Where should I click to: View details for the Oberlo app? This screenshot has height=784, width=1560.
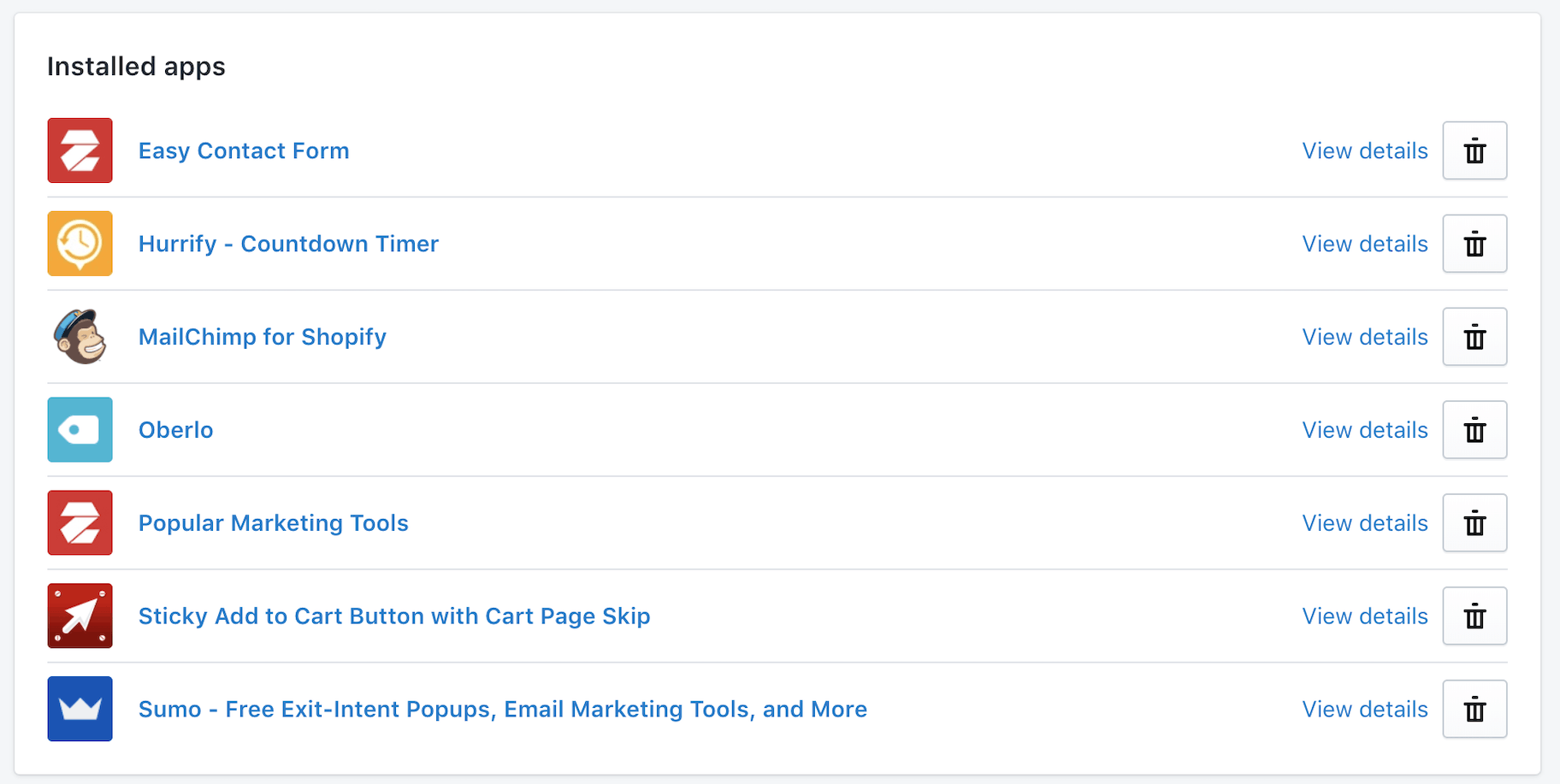[x=1364, y=430]
